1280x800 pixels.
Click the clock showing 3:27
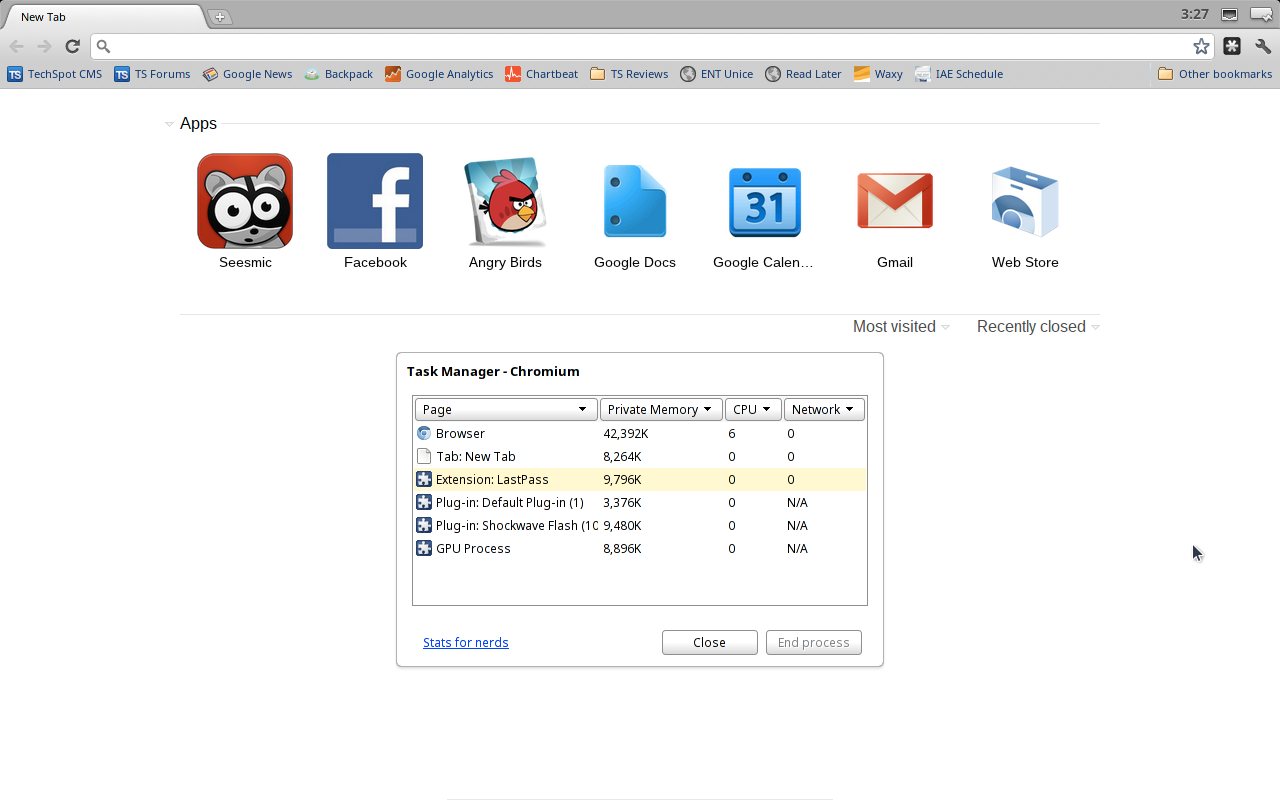[1195, 14]
